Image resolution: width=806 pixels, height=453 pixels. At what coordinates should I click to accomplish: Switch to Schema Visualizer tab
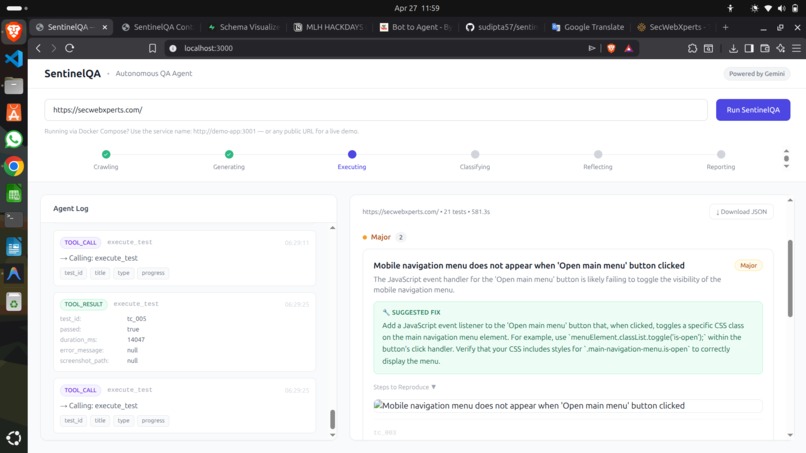pyautogui.click(x=244, y=27)
